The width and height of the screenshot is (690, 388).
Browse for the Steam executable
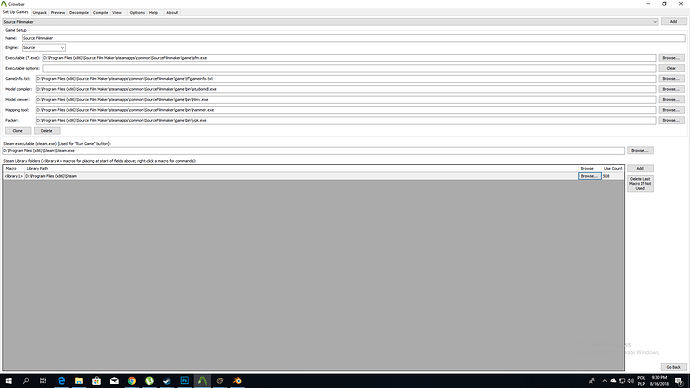[x=640, y=150]
